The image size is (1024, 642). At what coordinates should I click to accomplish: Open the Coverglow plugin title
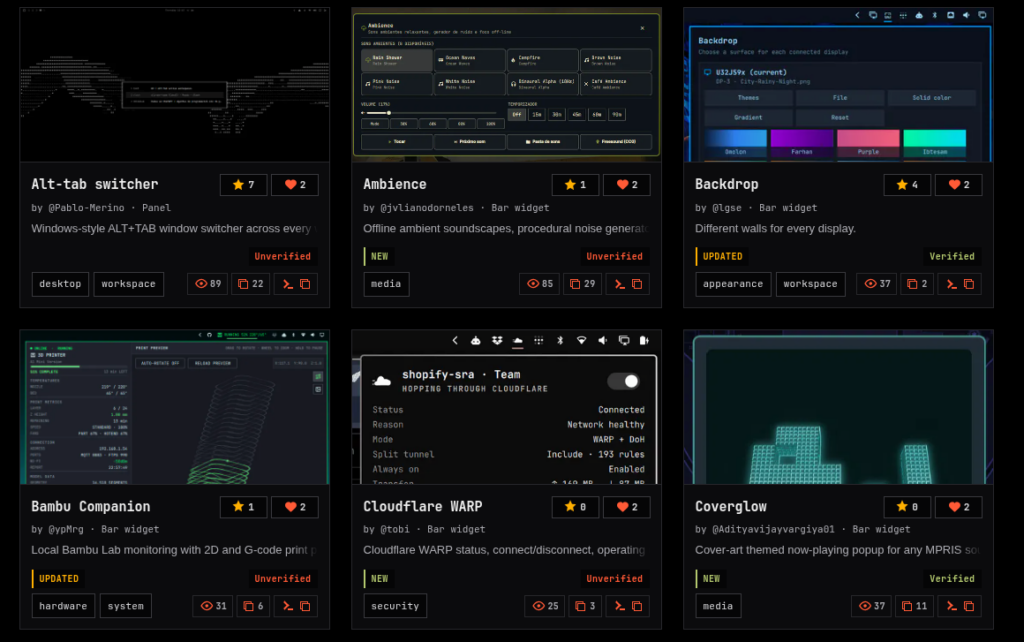[731, 506]
